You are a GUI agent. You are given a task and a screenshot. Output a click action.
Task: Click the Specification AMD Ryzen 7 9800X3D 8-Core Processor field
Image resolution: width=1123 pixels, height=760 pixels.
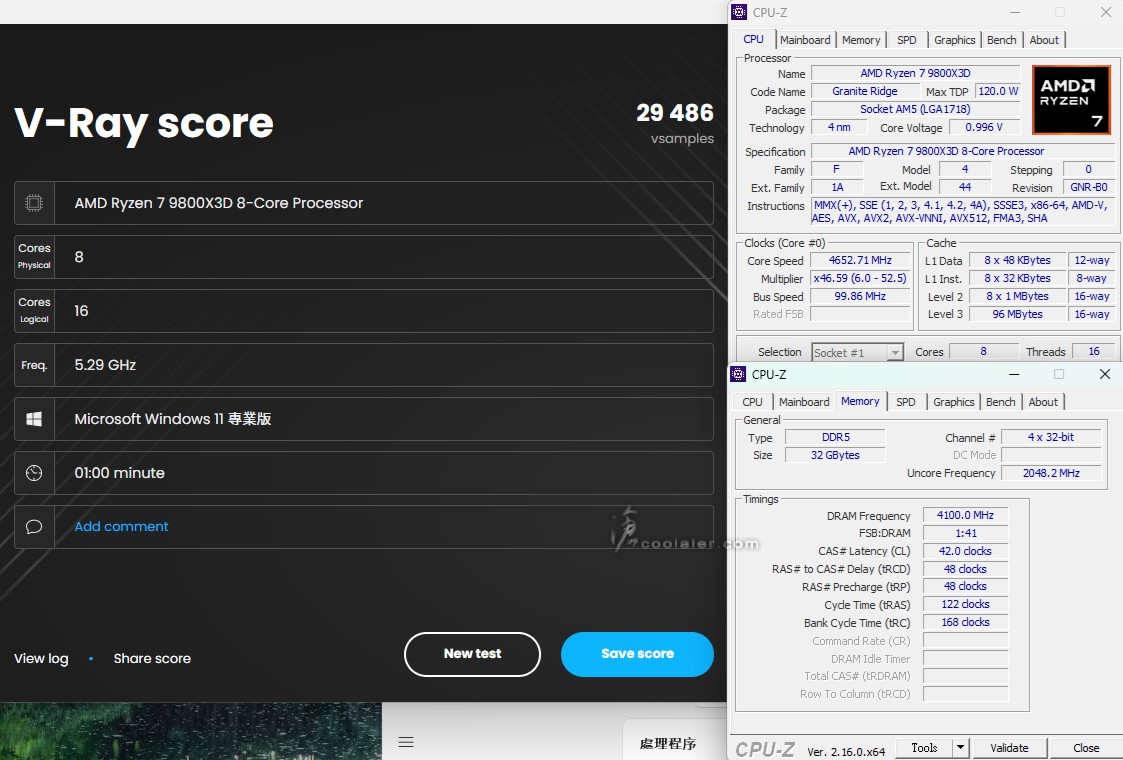pos(963,151)
